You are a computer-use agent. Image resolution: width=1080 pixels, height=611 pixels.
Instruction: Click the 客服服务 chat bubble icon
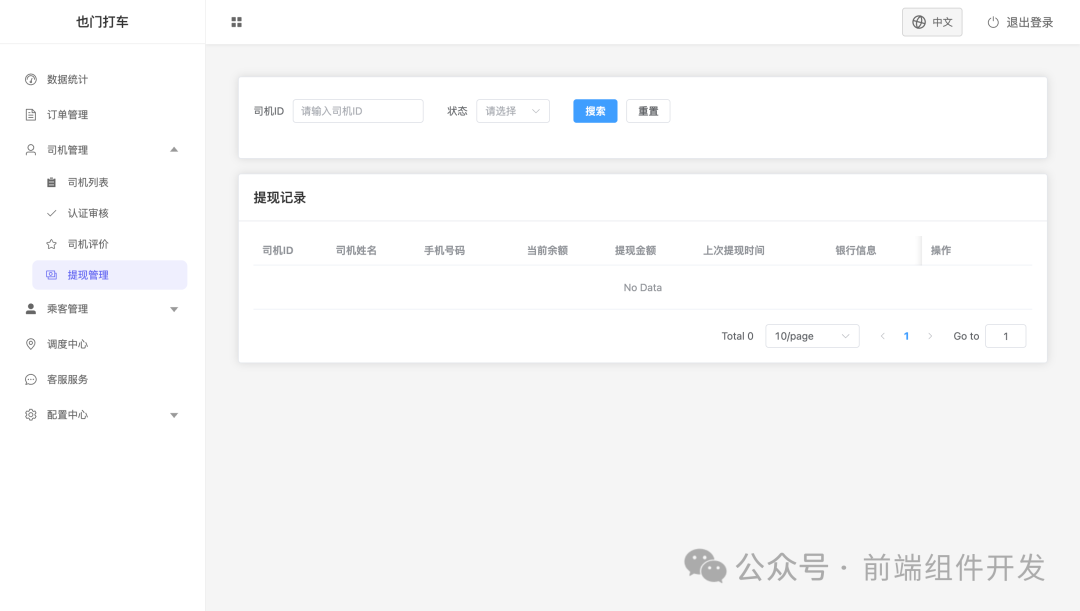[x=31, y=380]
